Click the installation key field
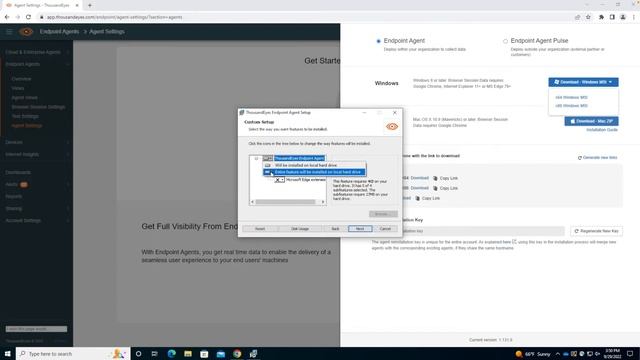This screenshot has width=640, height=360. point(482,231)
